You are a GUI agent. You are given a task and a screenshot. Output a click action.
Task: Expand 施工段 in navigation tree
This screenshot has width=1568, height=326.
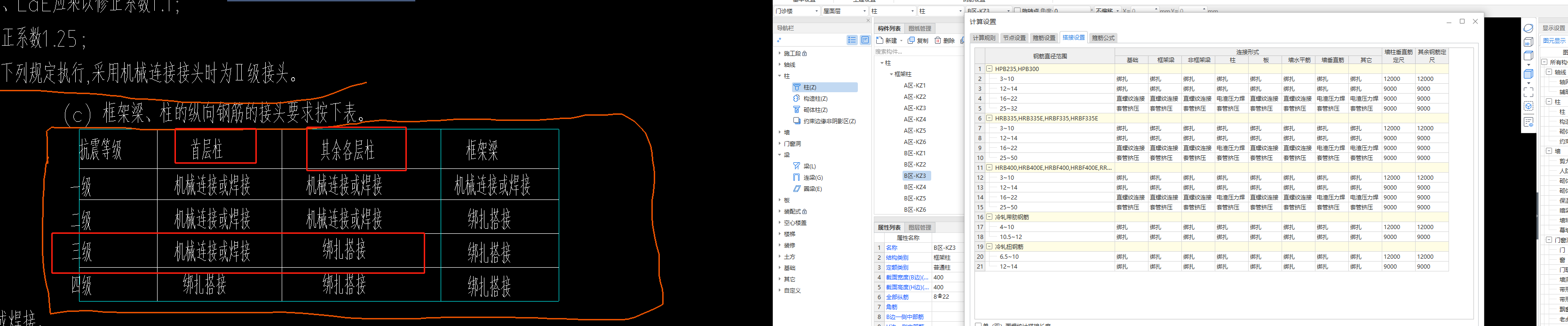pyautogui.click(x=780, y=54)
